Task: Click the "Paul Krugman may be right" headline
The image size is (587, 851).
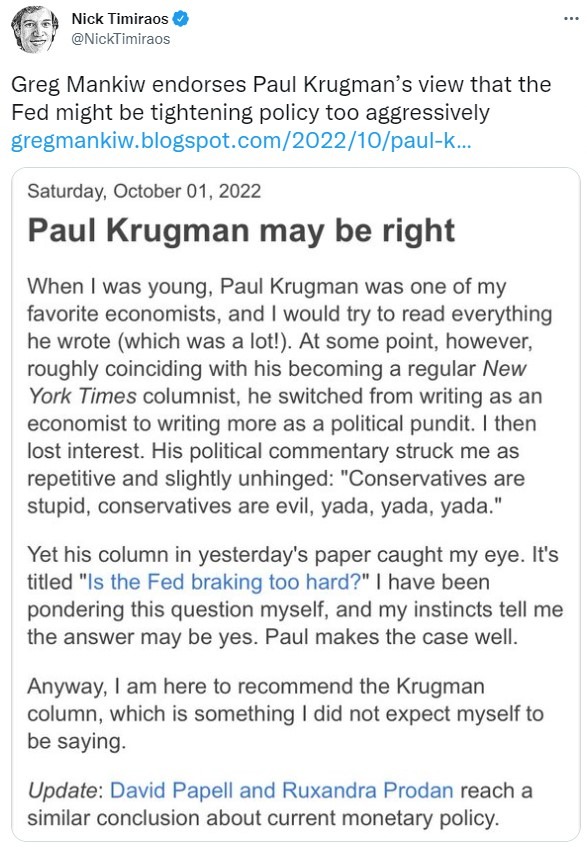Action: pos(241,231)
